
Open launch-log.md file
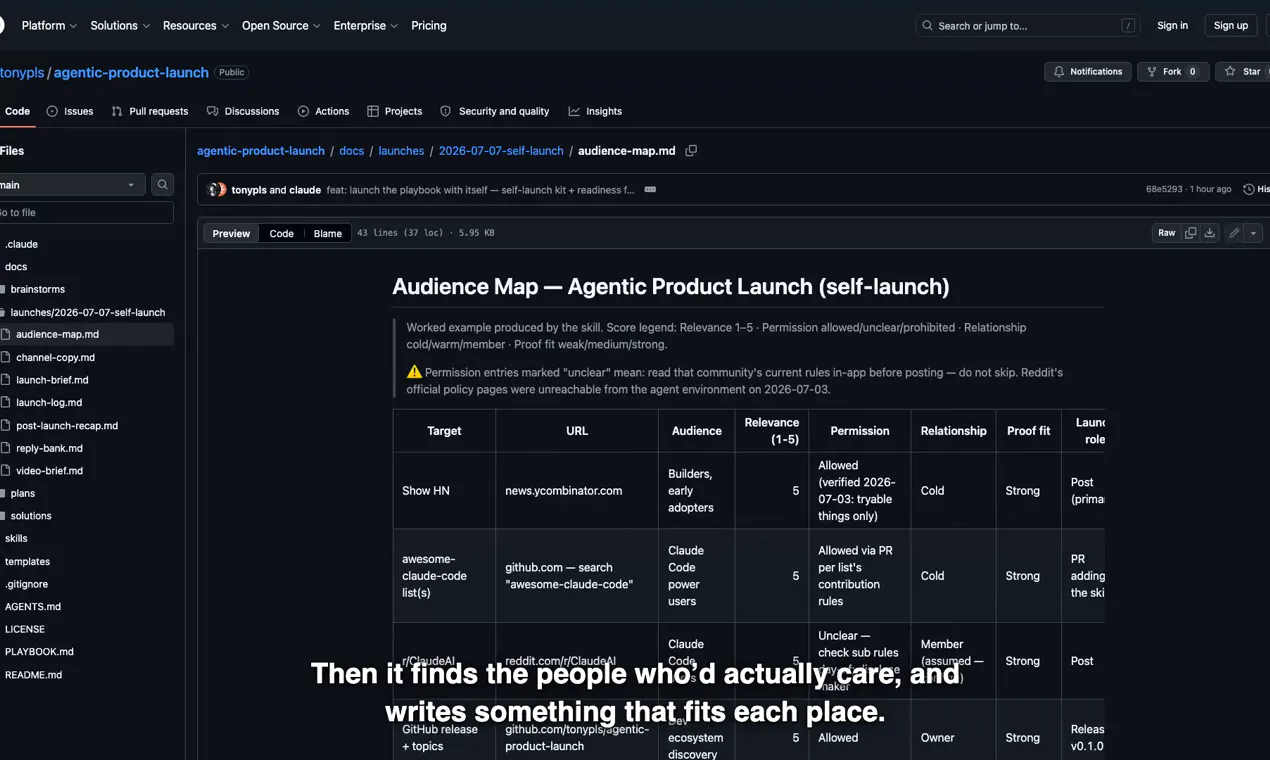(49, 402)
